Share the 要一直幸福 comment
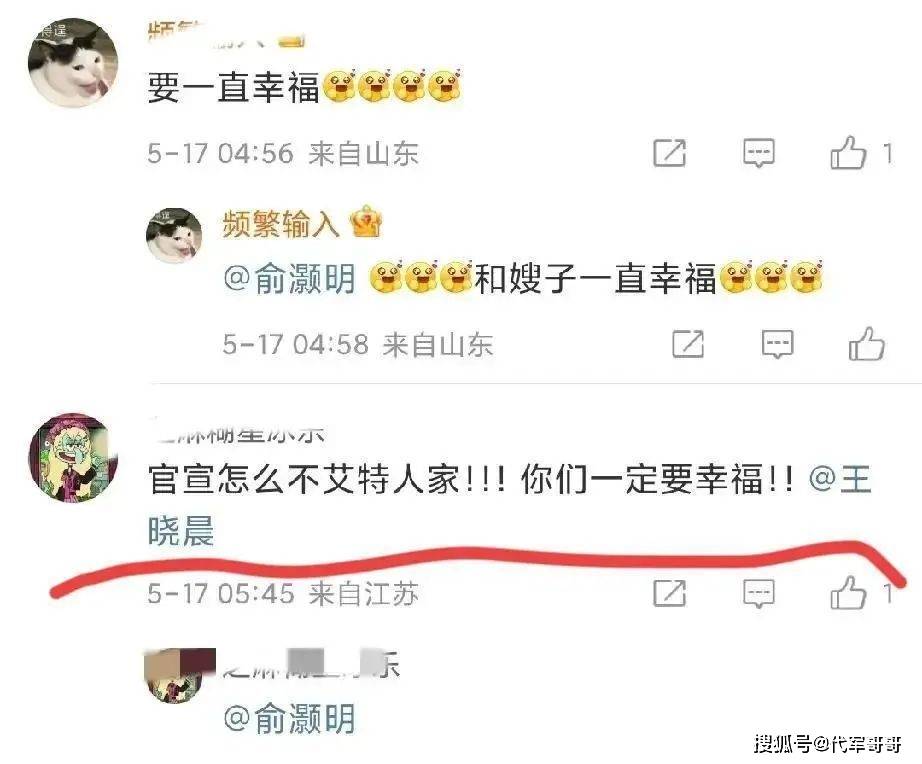Image resolution: width=922 pixels, height=764 pixels. pos(670,154)
